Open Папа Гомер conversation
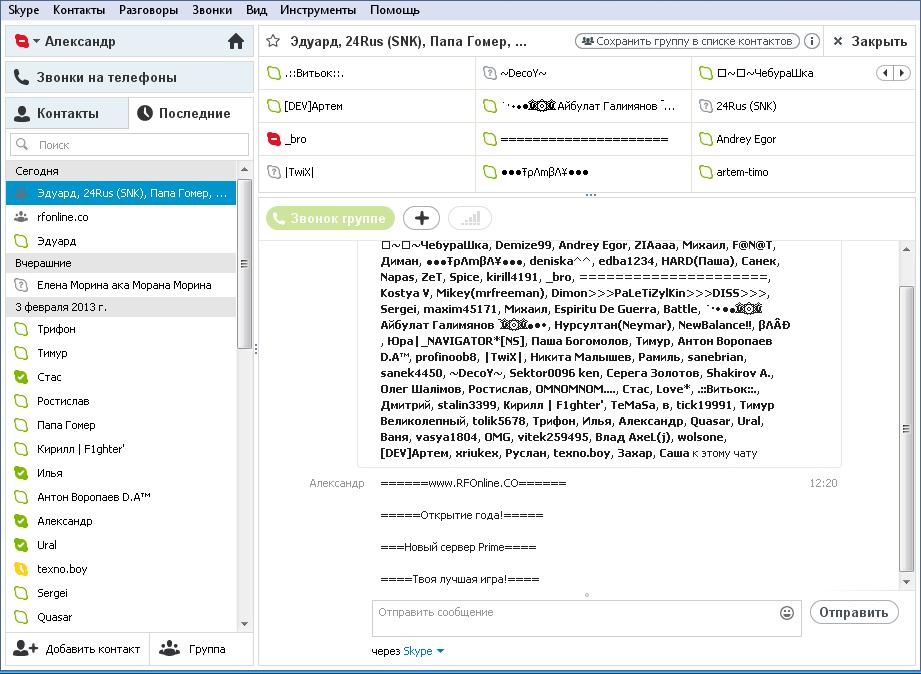The image size is (921, 674). tap(121, 425)
